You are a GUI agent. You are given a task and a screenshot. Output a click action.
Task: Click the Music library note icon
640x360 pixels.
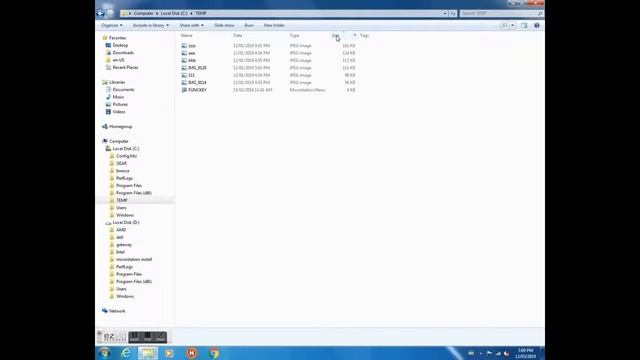coord(108,97)
